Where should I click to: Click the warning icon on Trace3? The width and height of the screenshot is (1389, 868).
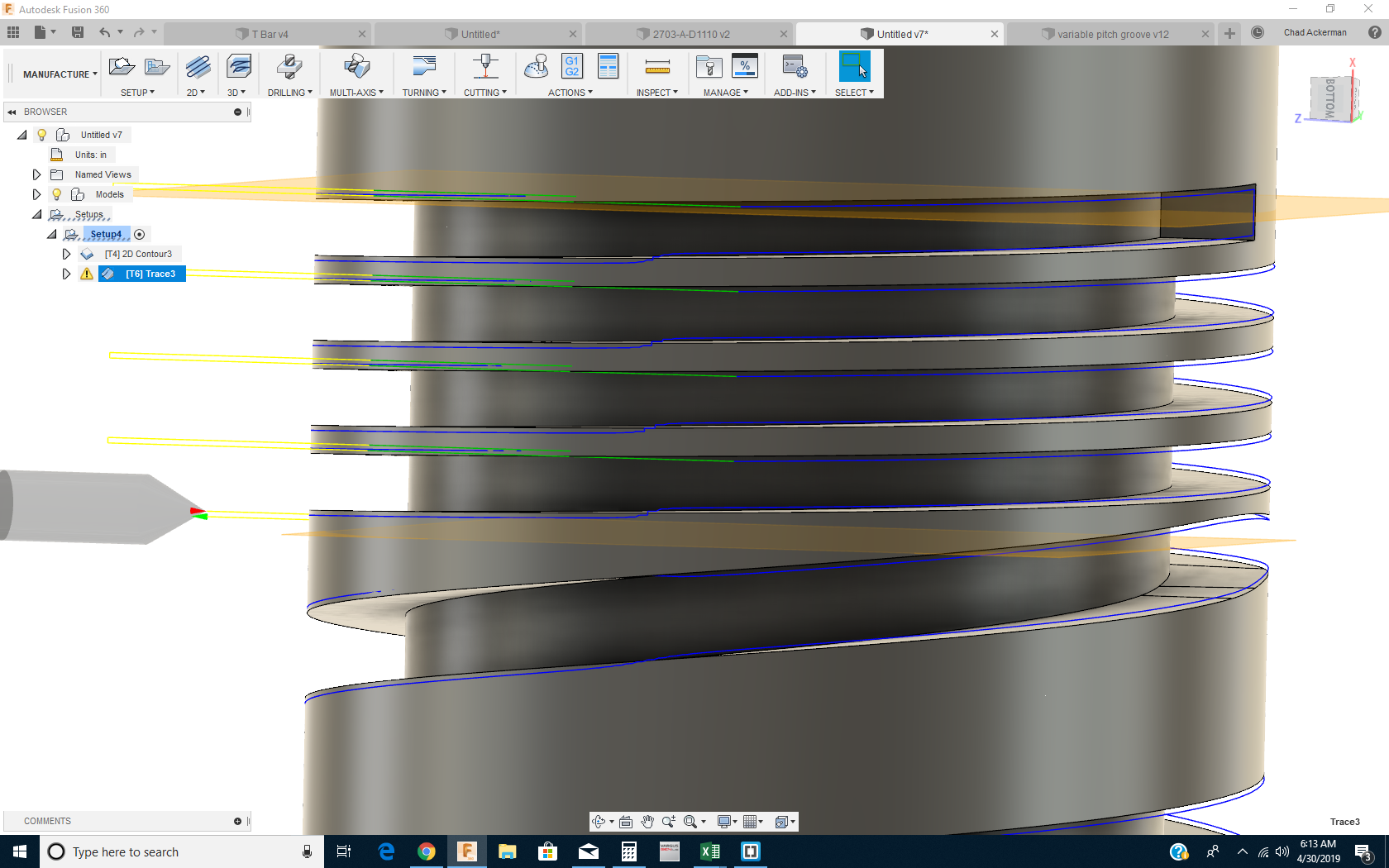(87, 274)
